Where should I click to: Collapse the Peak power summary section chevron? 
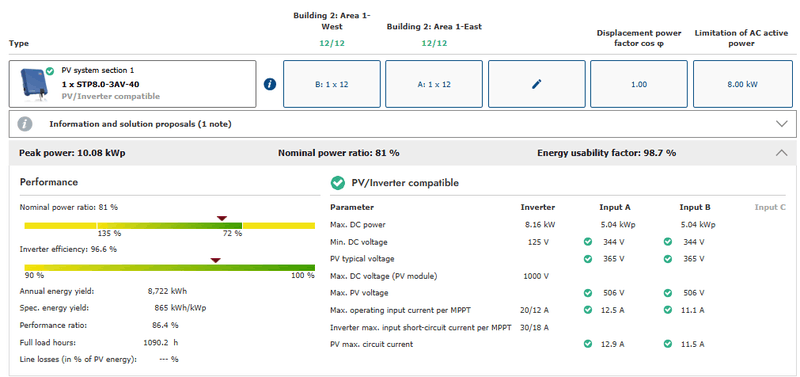coord(781,153)
